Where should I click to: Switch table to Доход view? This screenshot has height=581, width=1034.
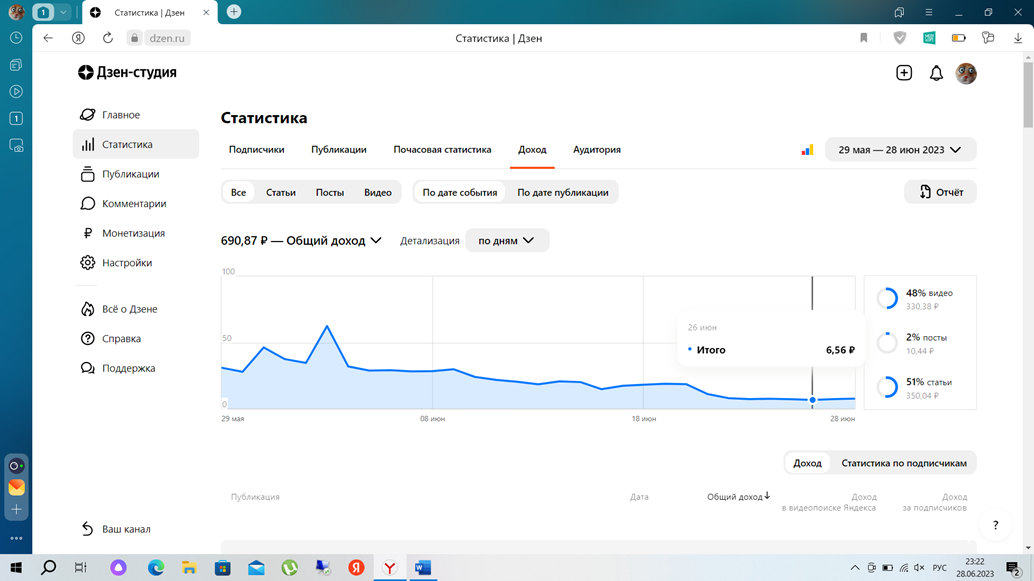[807, 463]
